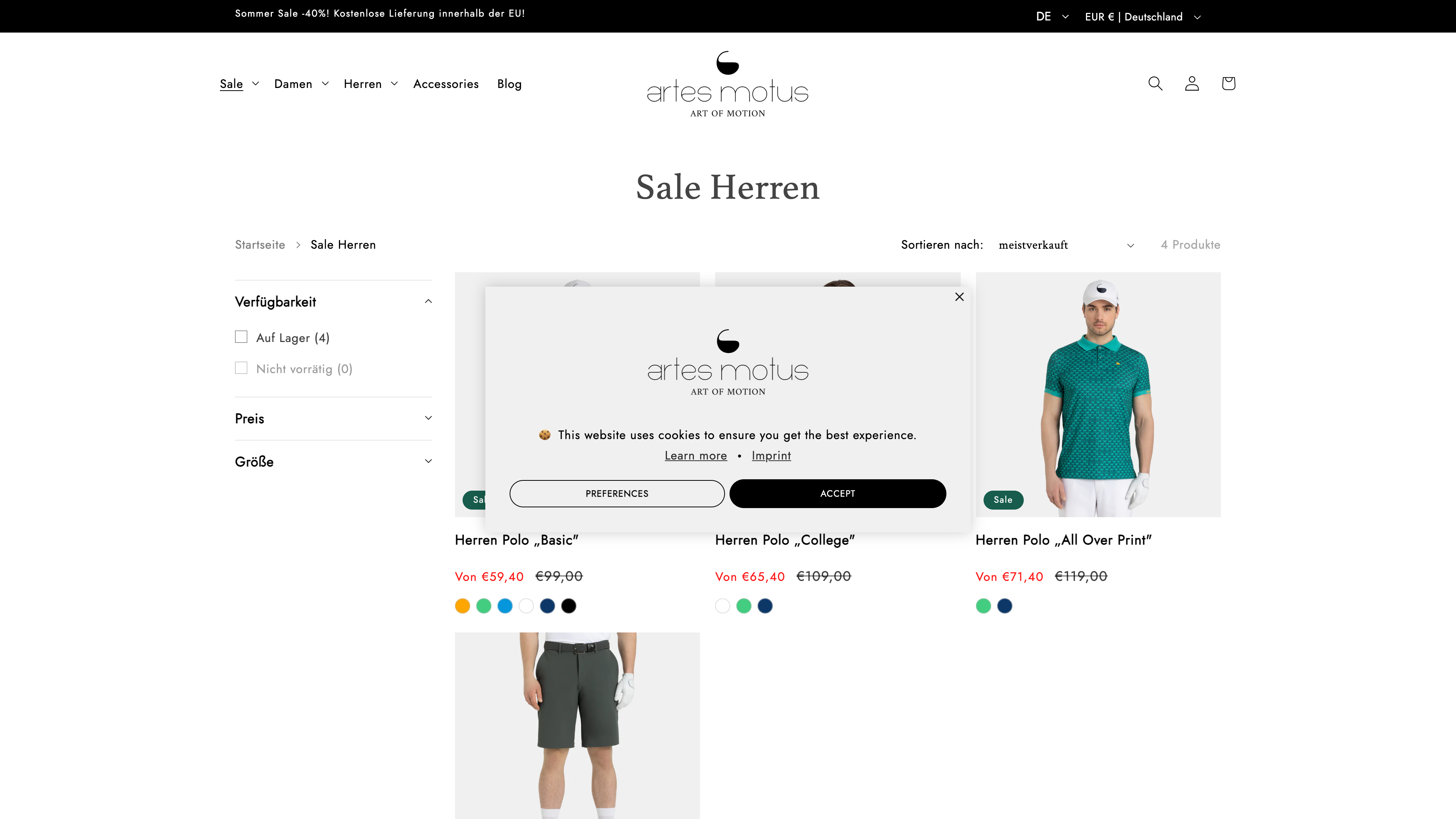This screenshot has height=819, width=1456.
Task: Expand the Sale menu
Action: (x=240, y=84)
